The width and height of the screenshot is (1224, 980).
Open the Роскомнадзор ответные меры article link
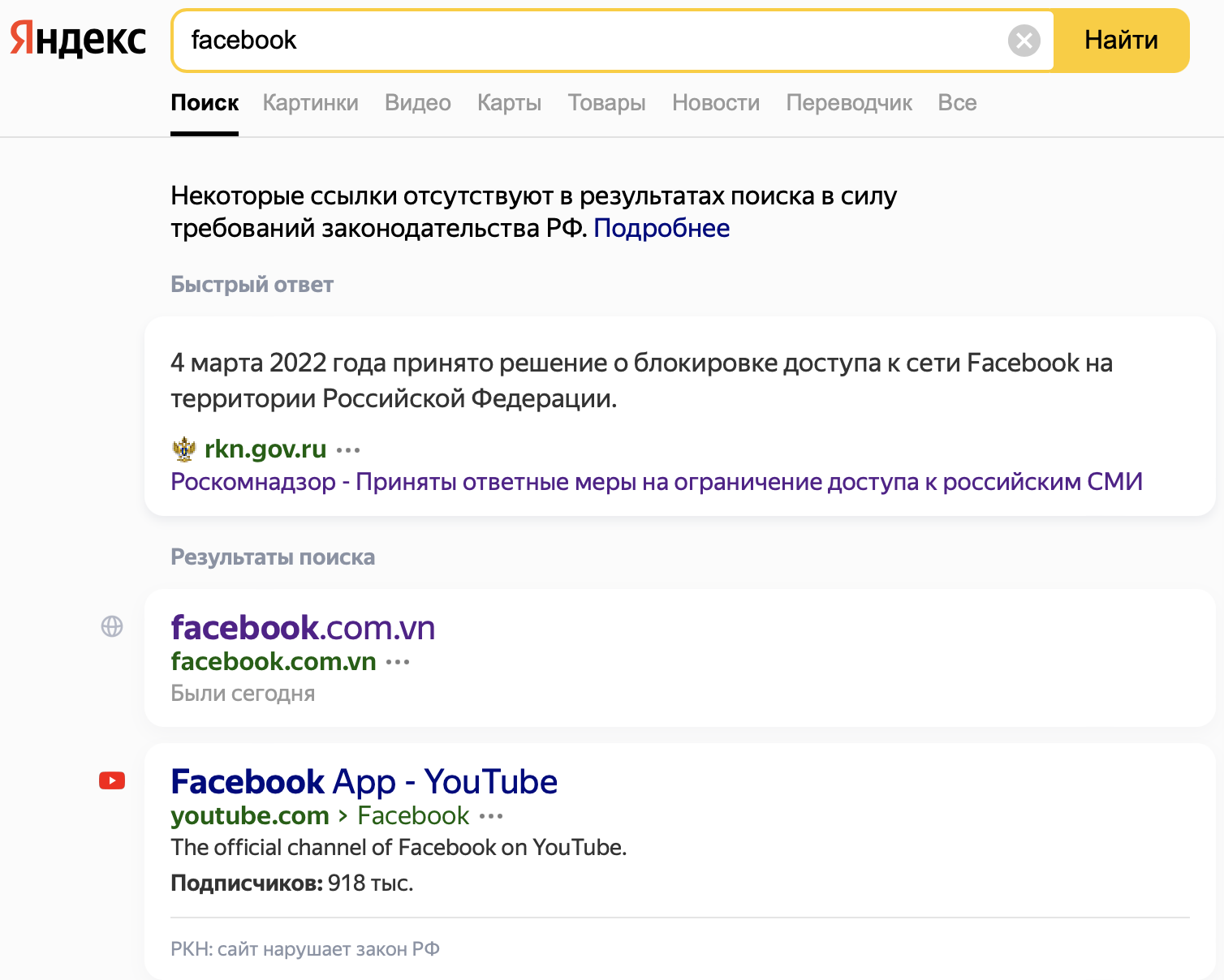click(x=657, y=482)
